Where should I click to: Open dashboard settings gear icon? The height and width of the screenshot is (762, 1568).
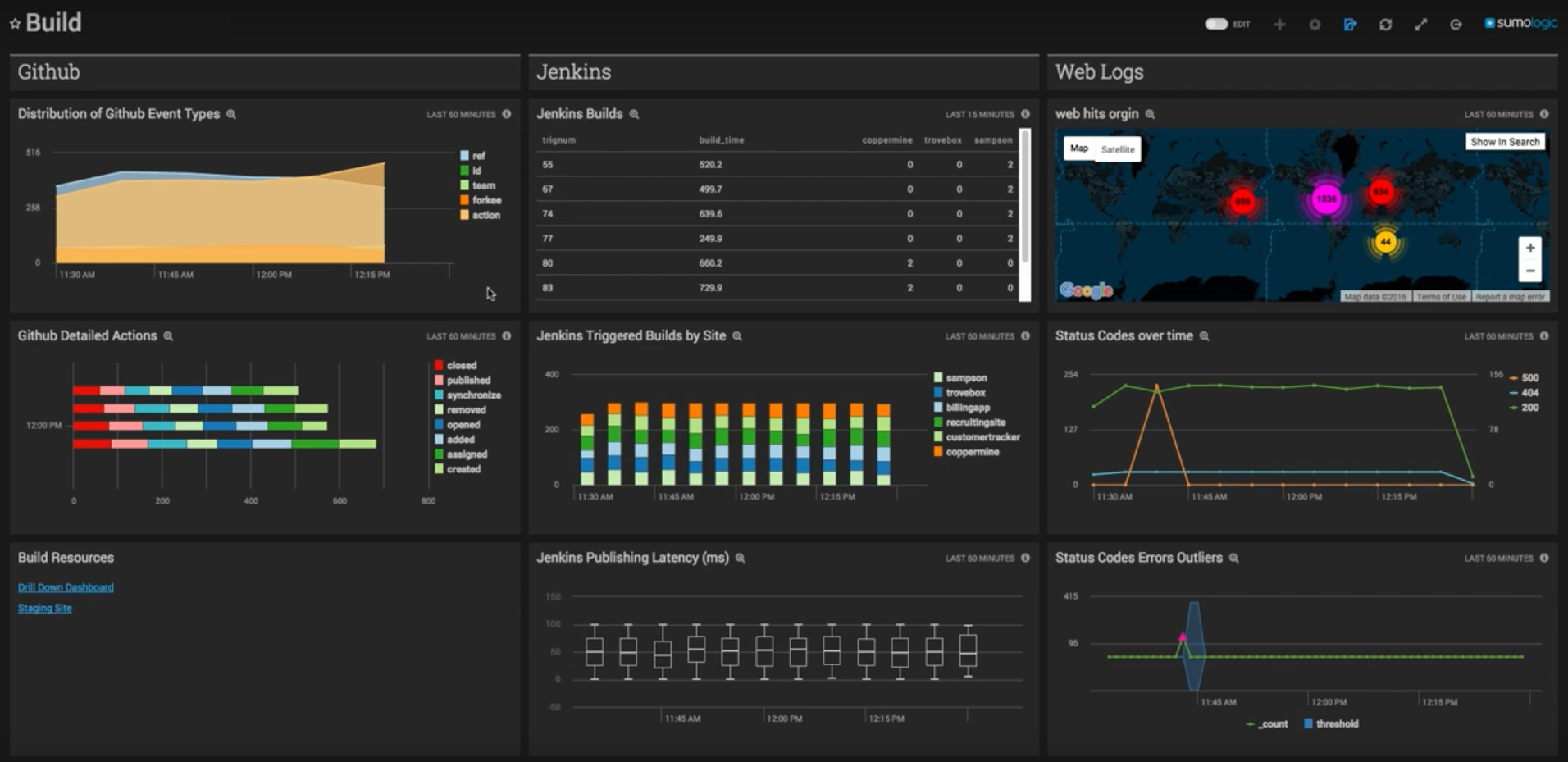1315,25
